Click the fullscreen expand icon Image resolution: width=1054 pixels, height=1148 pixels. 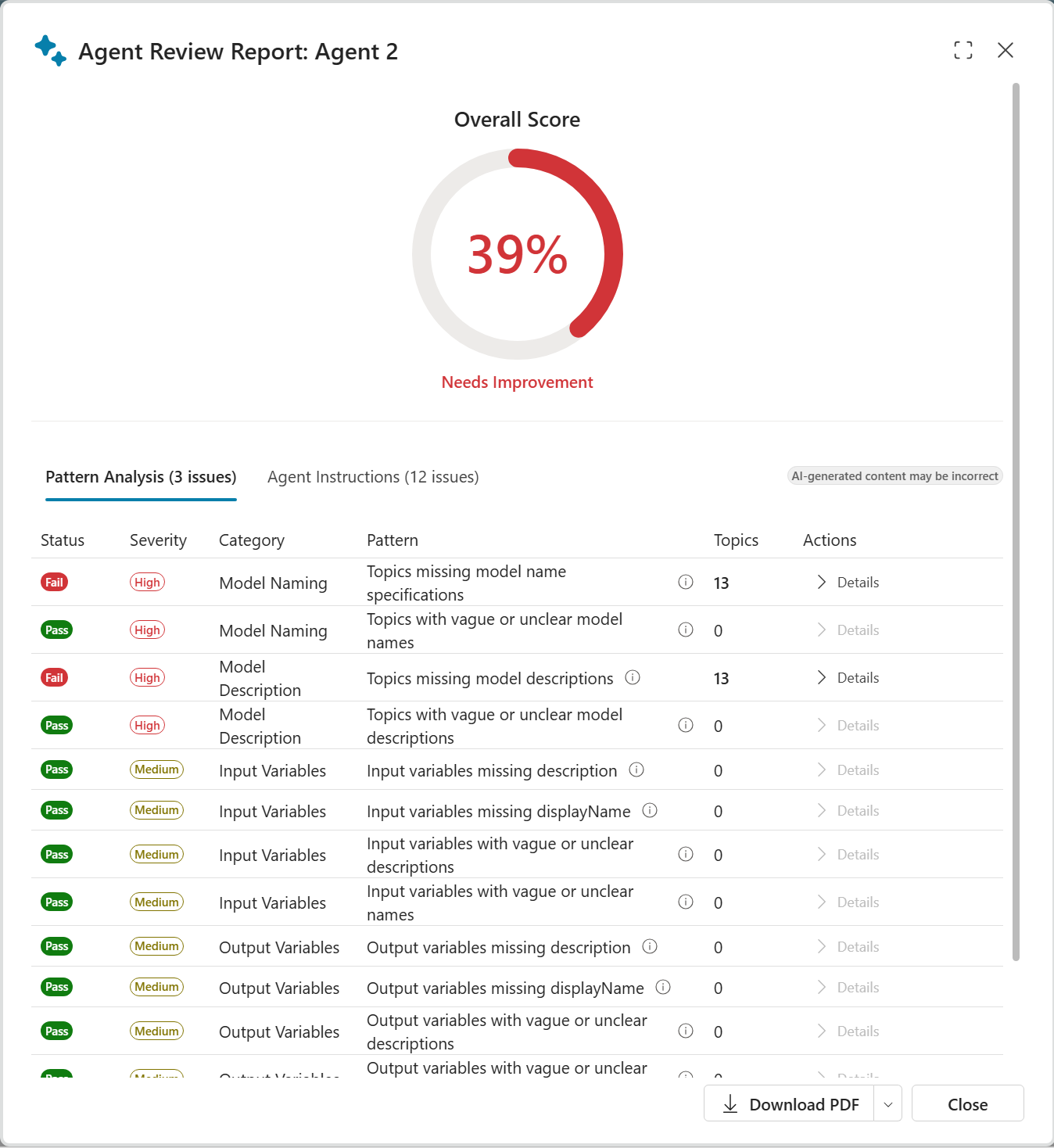pos(963,50)
